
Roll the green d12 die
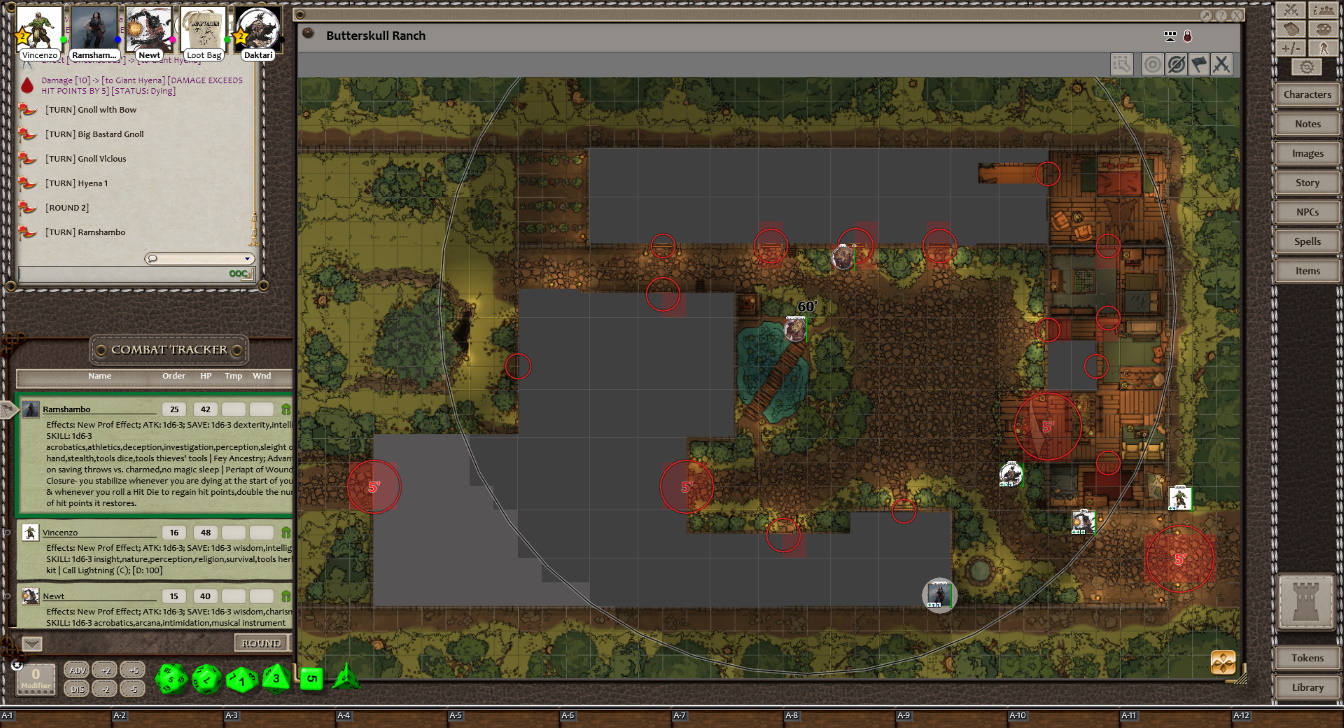(206, 680)
